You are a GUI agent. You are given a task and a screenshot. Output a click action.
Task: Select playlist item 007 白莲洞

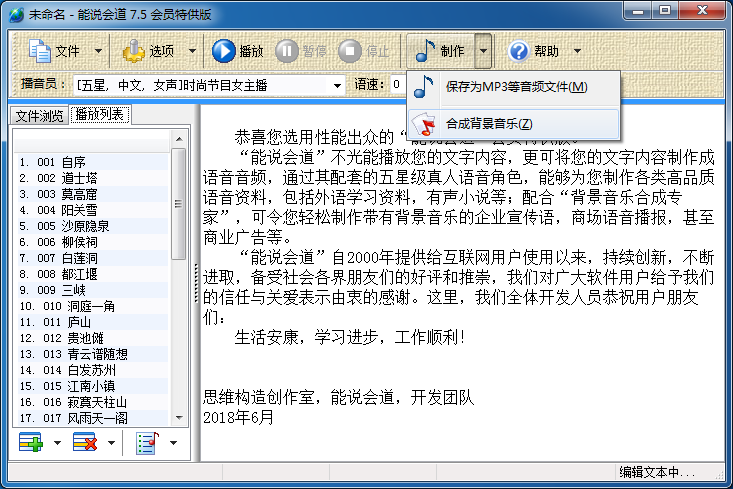click(93, 258)
